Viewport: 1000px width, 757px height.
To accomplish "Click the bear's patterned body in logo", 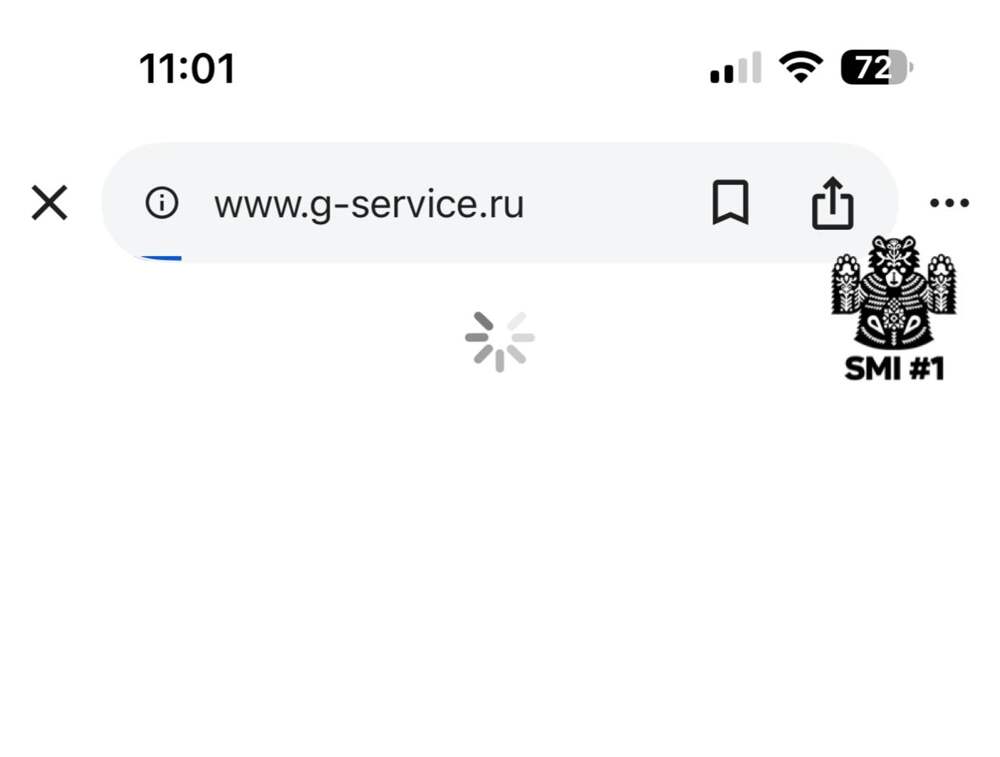I will point(894,316).
